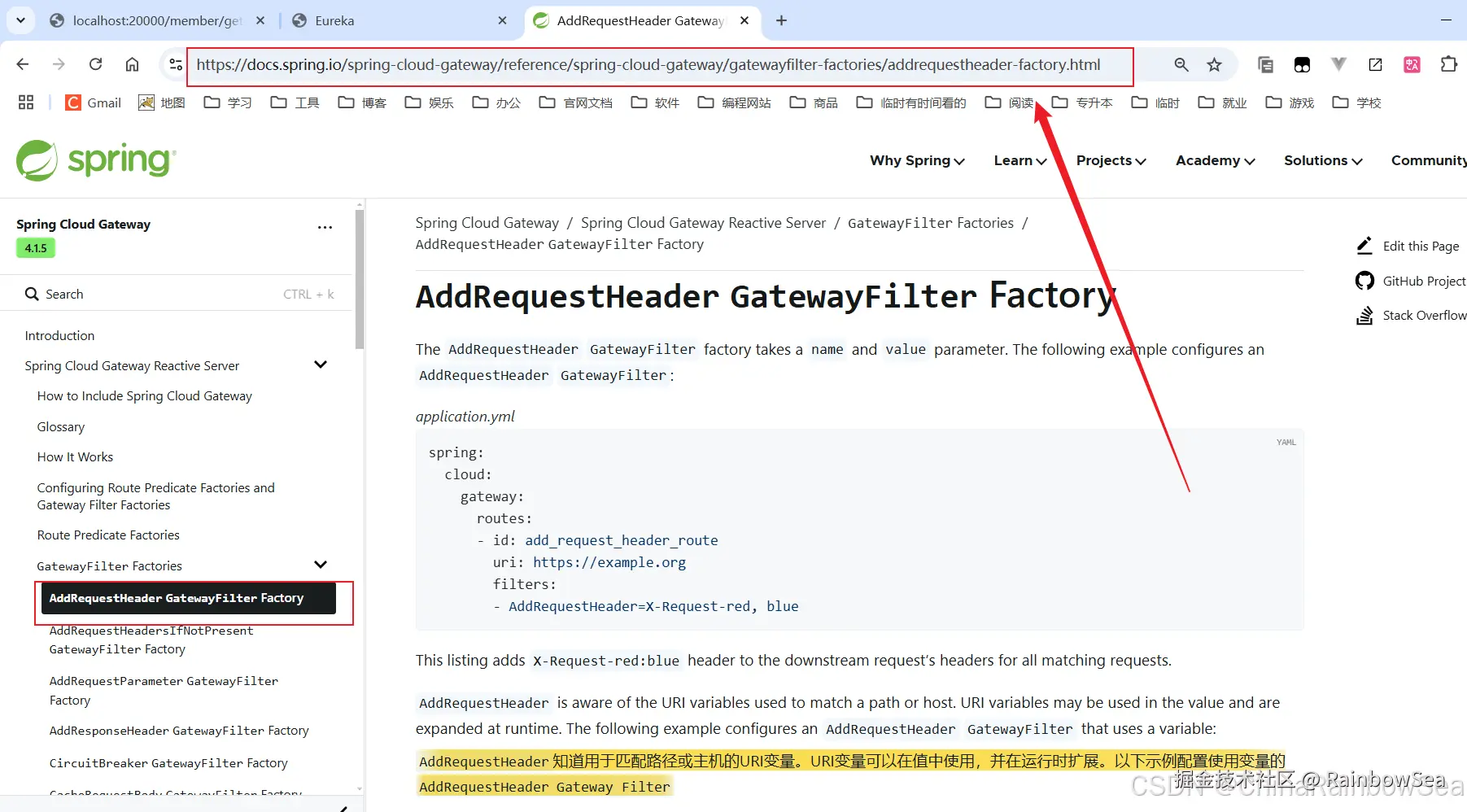The width and height of the screenshot is (1467, 812).
Task: Open the 官网文档 bookmarks folder
Action: [x=575, y=103]
